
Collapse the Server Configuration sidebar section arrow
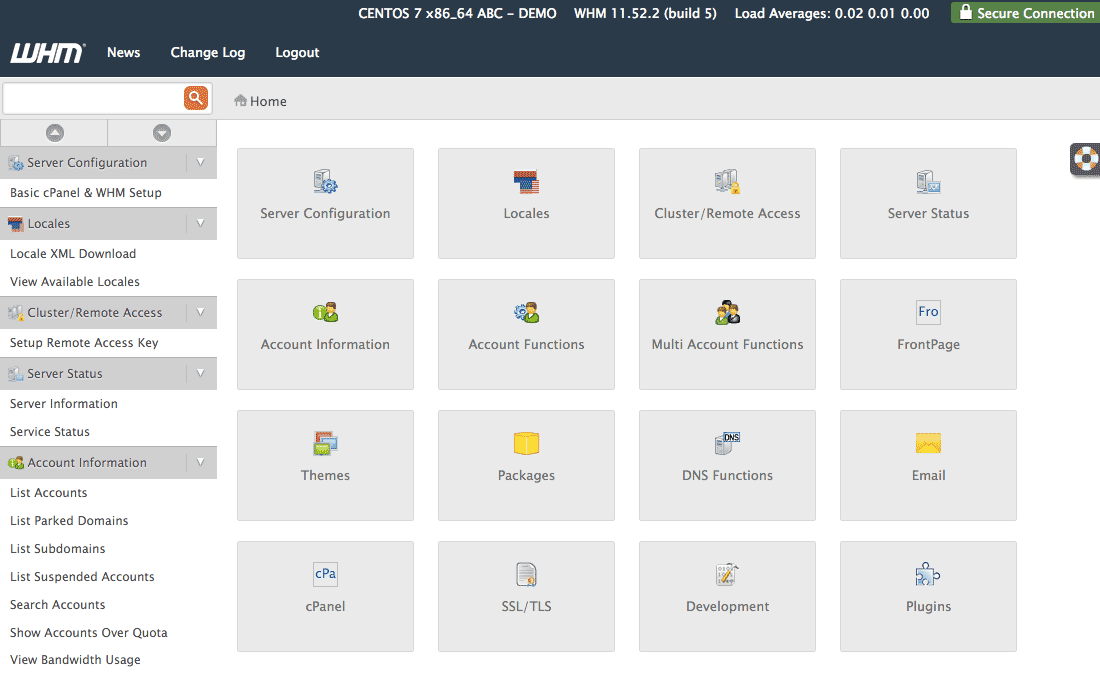pyautogui.click(x=201, y=163)
